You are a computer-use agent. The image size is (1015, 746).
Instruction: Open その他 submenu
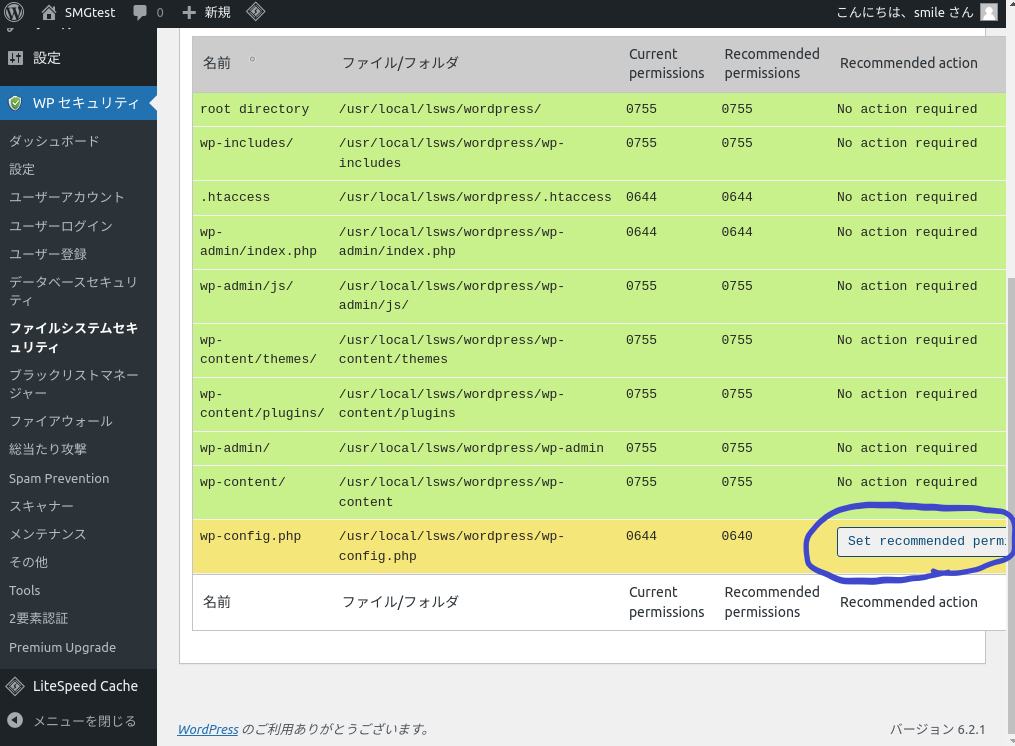click(28, 562)
